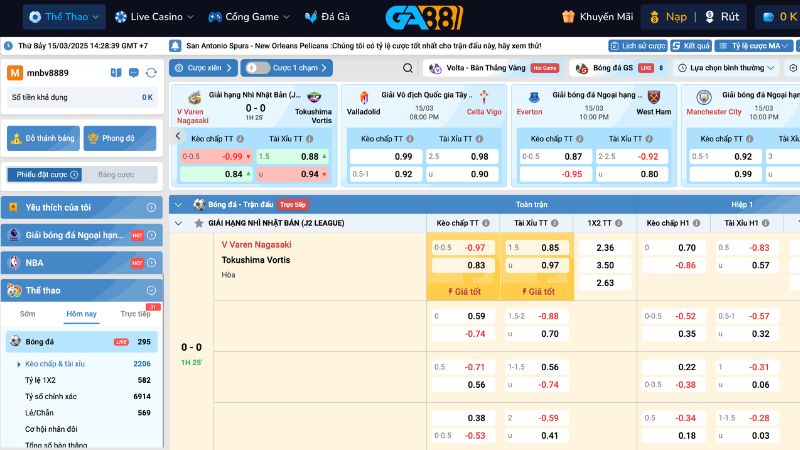Collapse the J2 League group
The width and height of the screenshot is (800, 450).
[x=178, y=223]
